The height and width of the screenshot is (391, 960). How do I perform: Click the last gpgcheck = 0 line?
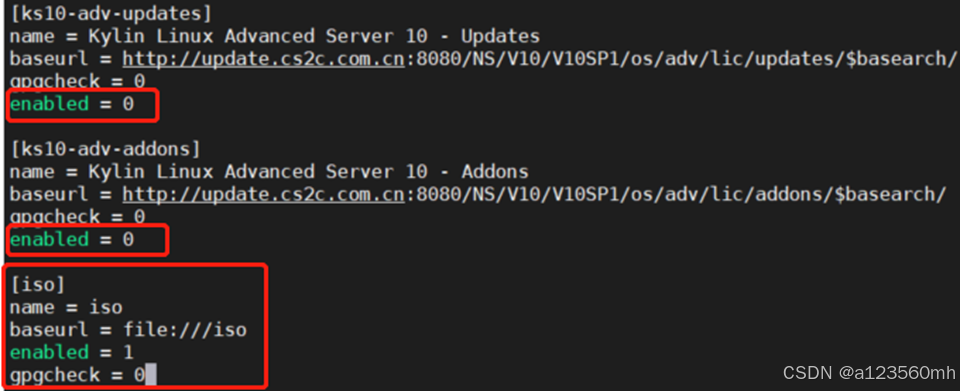coord(77,375)
